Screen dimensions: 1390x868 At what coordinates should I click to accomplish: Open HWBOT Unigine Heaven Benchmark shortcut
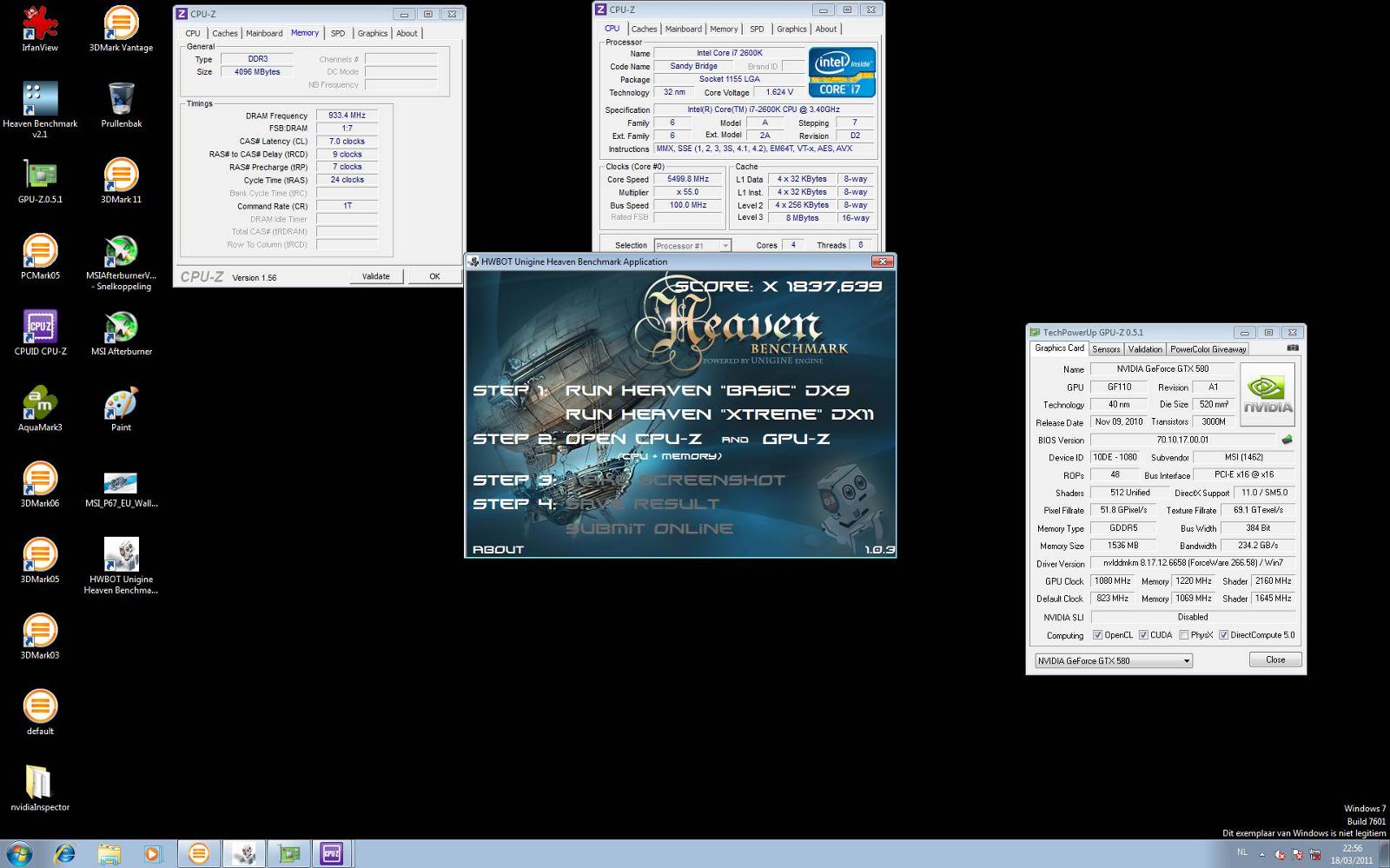(x=121, y=566)
